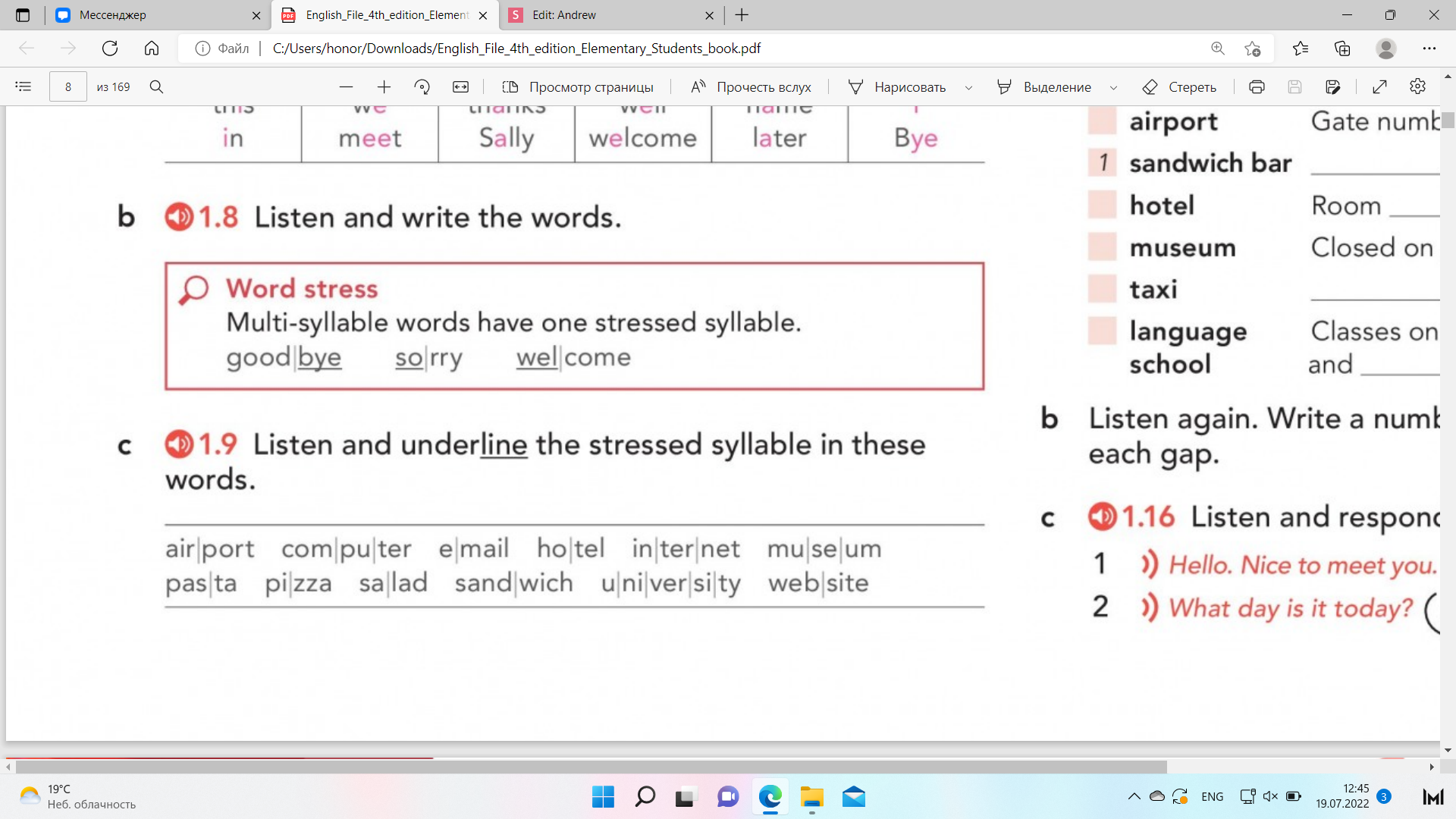
Task: Select the Стереть eraser tool
Action: coord(1179,86)
